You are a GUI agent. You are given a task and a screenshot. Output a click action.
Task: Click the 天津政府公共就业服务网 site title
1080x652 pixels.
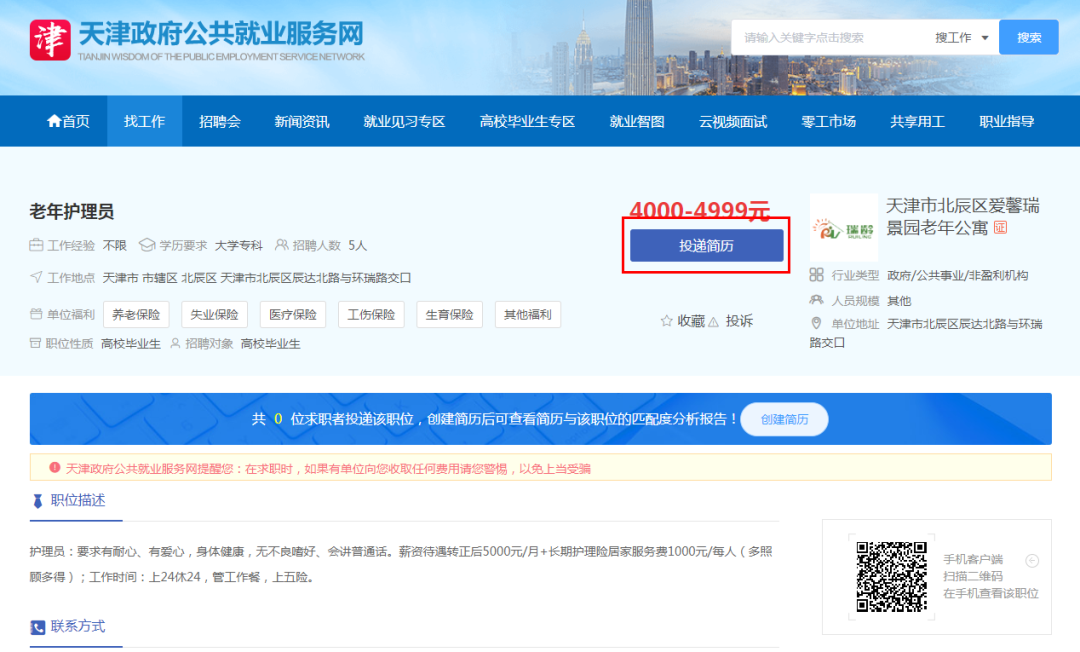221,34
